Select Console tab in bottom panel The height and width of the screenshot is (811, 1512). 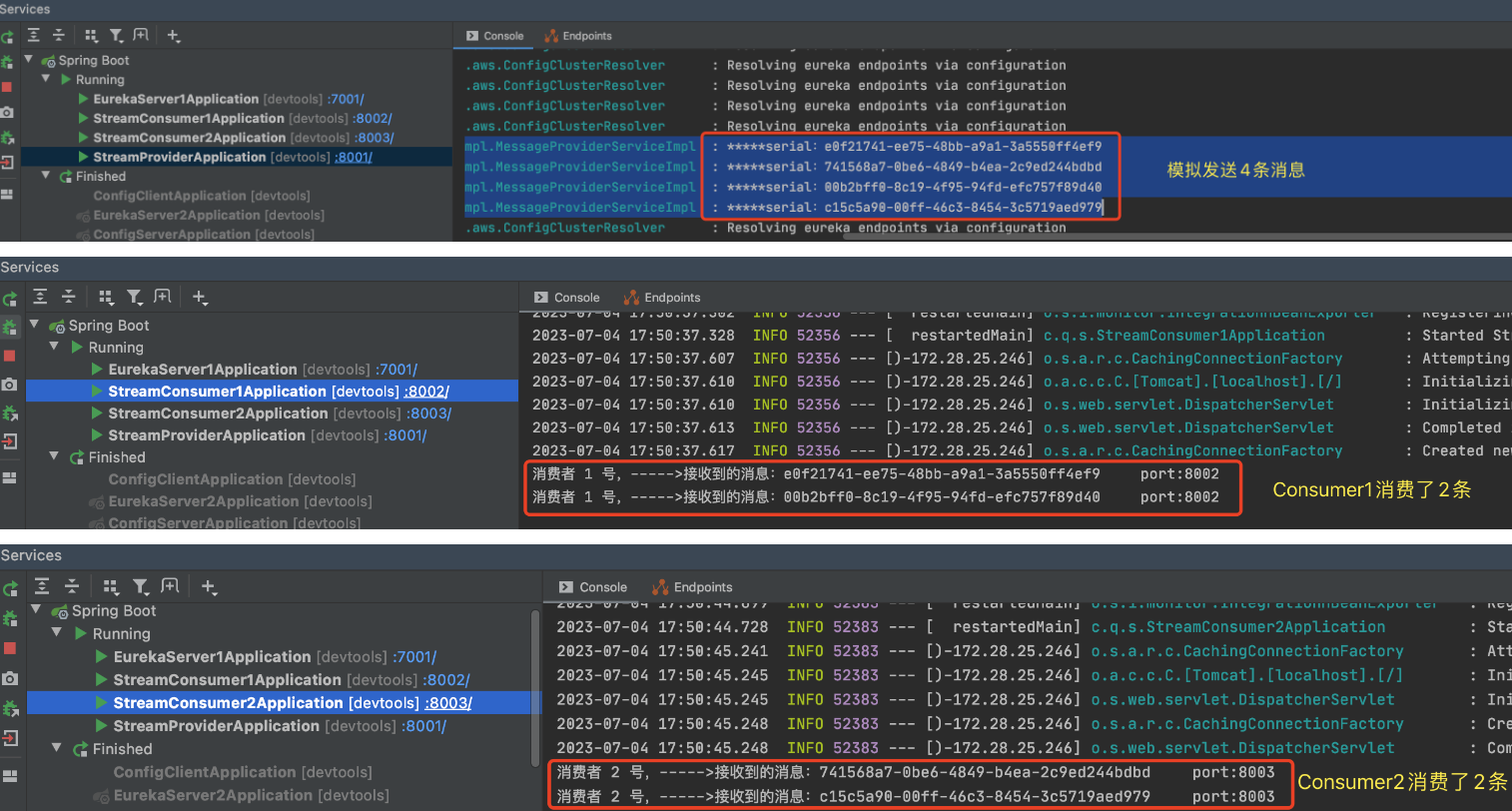(593, 587)
